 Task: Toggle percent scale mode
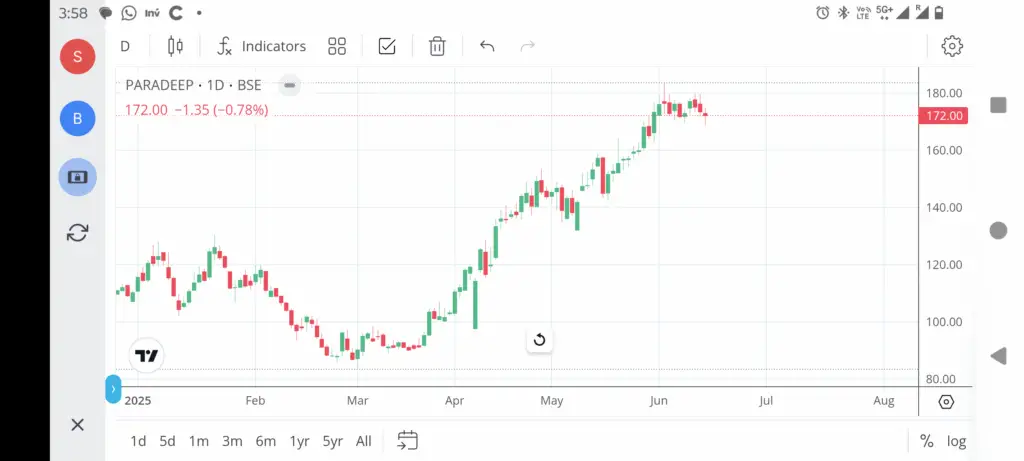926,441
